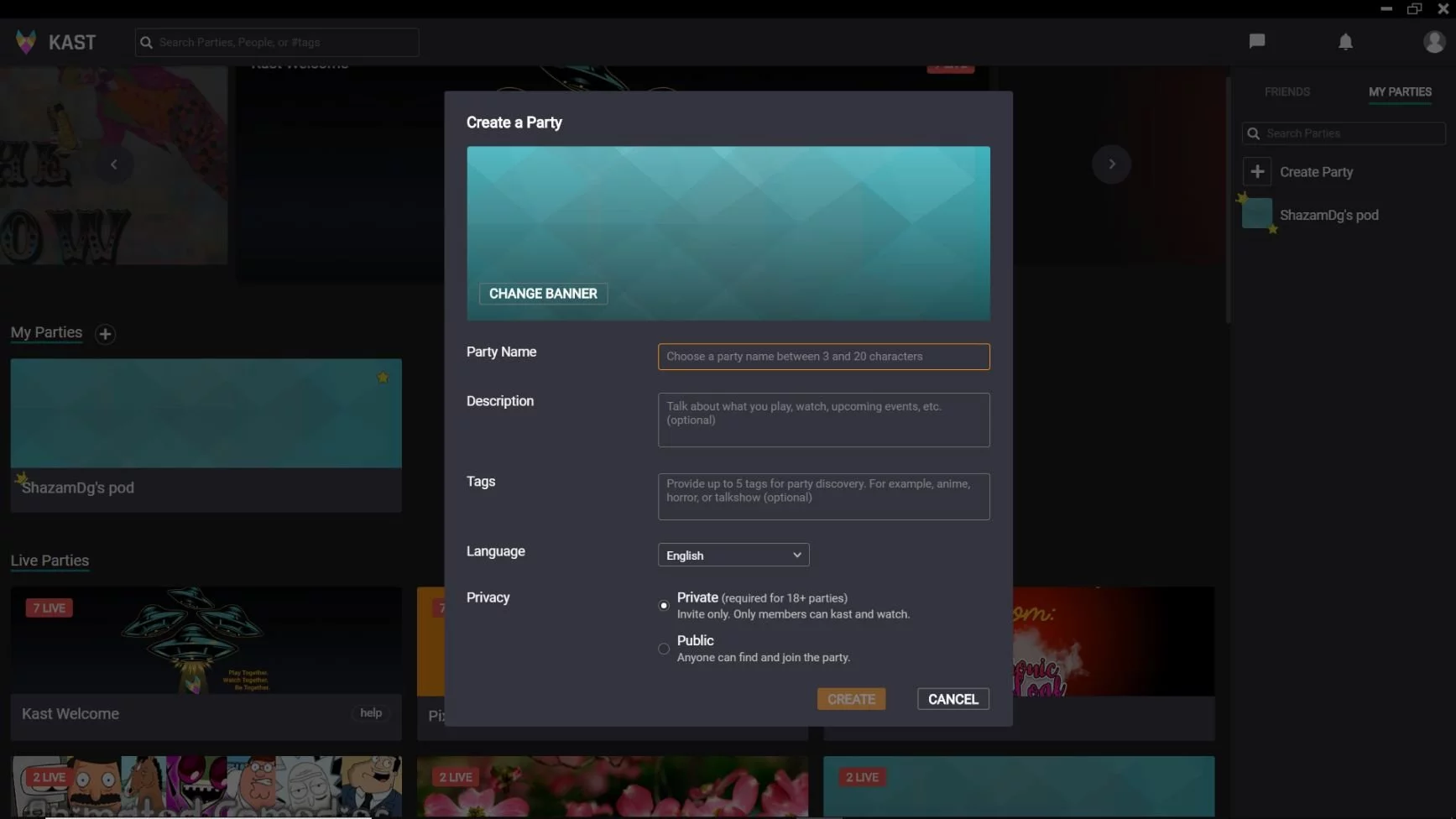
Task: Open the cartoon characters 2 LIVE party
Action: tap(206, 787)
